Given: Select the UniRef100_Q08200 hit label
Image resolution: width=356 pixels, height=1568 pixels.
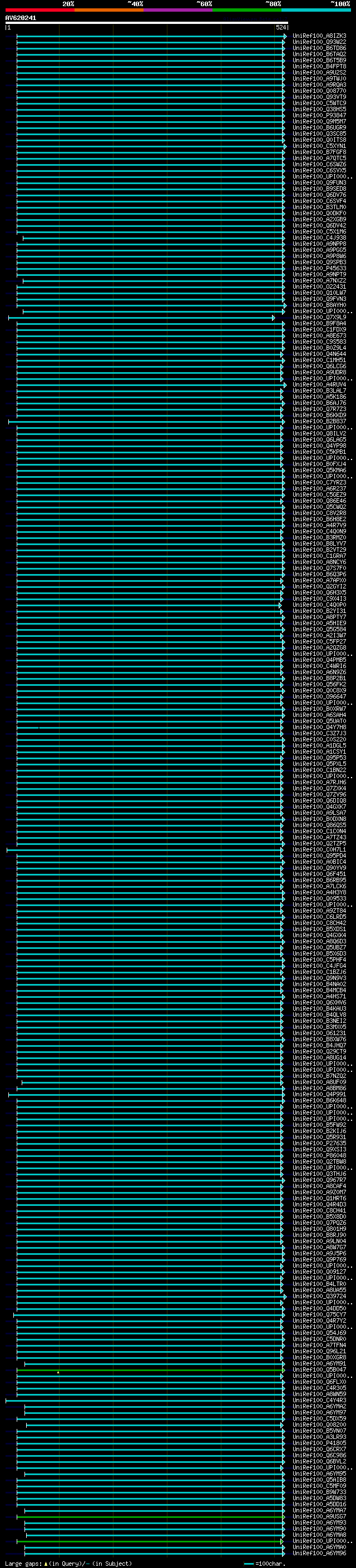Looking at the screenshot, I should 319,1425.
